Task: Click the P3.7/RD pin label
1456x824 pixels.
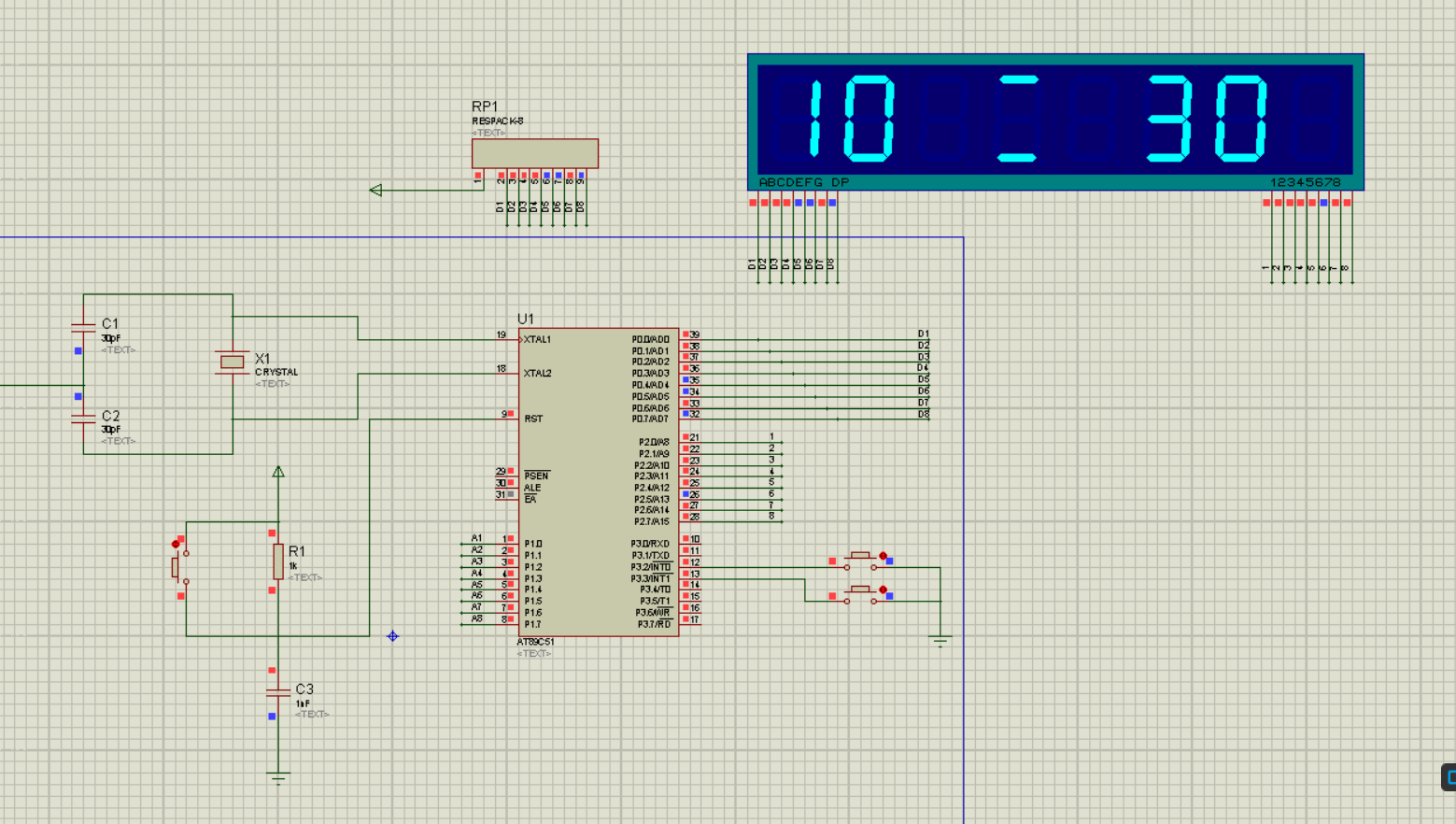Action: point(654,624)
